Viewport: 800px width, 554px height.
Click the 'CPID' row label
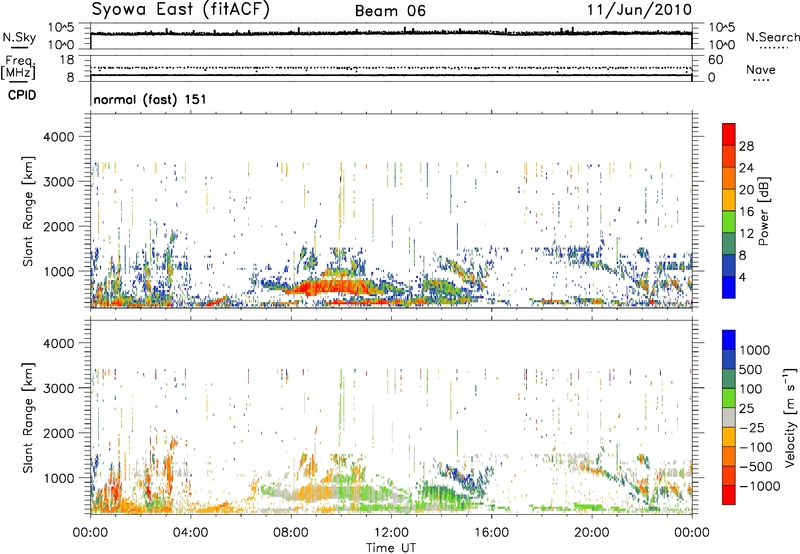22,95
